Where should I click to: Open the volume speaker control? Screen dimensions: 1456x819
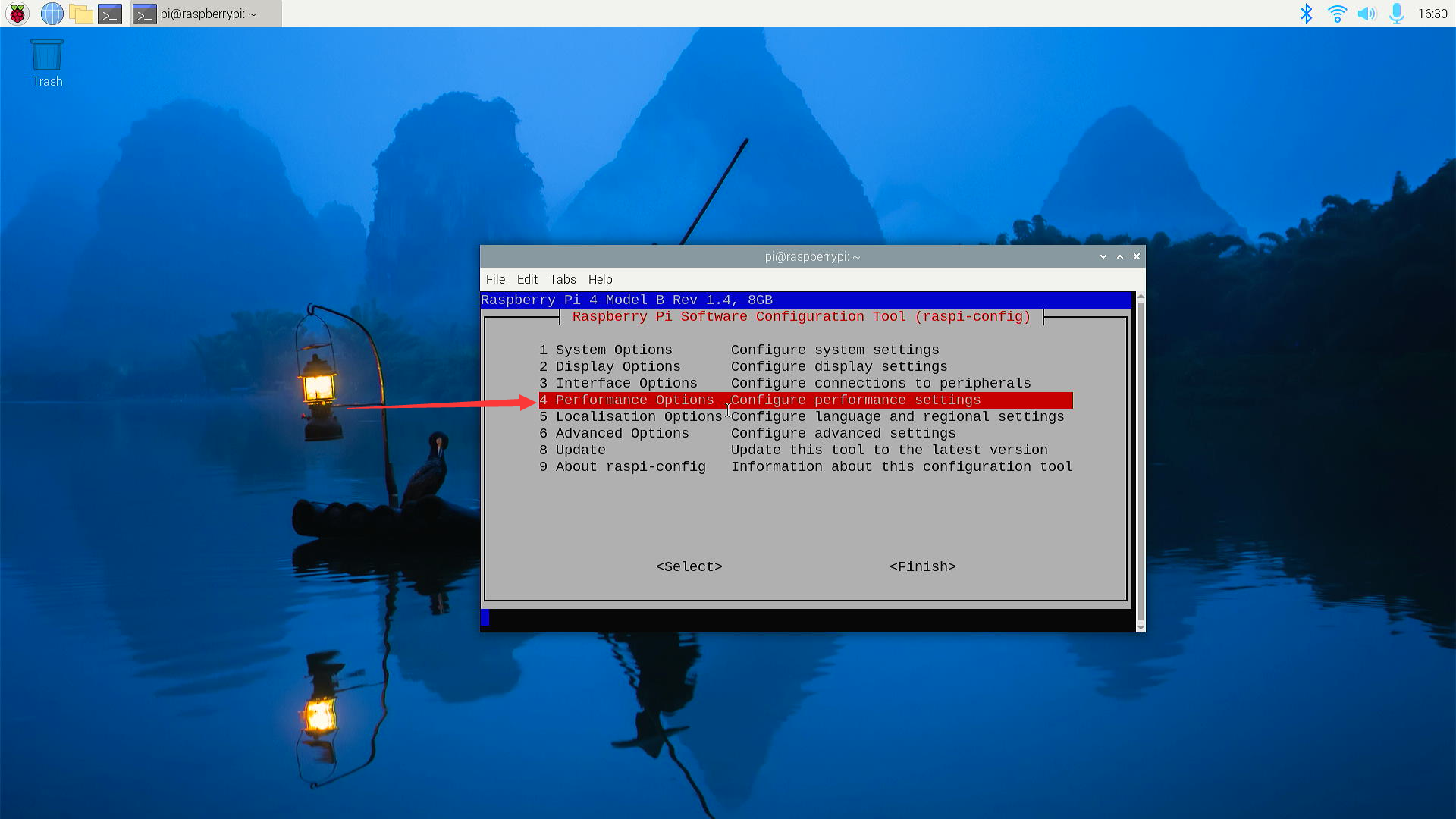pyautogui.click(x=1367, y=14)
